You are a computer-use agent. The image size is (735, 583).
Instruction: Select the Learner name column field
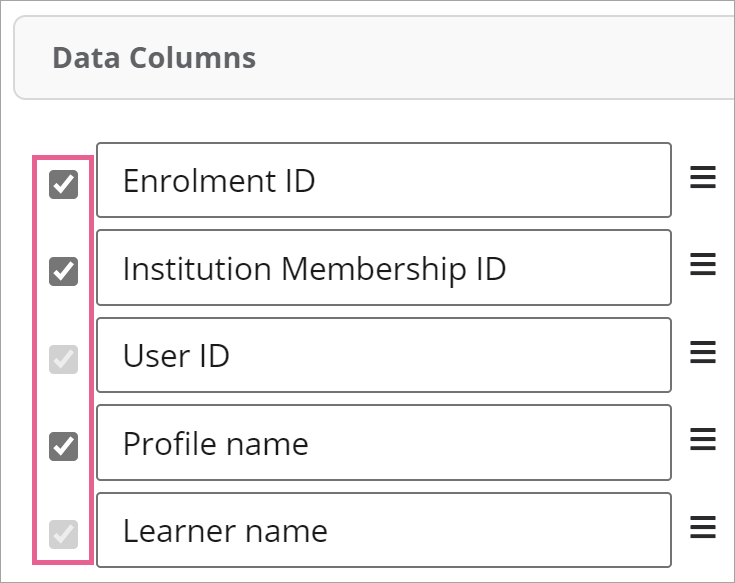(384, 530)
